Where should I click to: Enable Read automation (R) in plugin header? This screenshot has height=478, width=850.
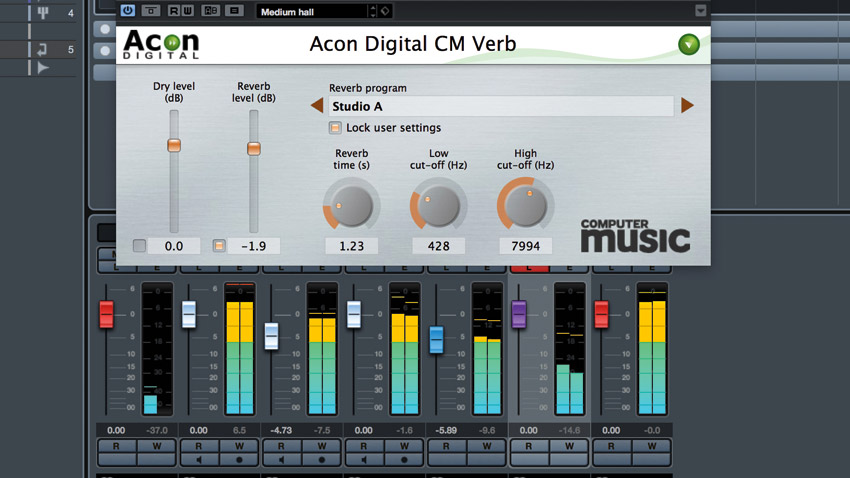173,10
